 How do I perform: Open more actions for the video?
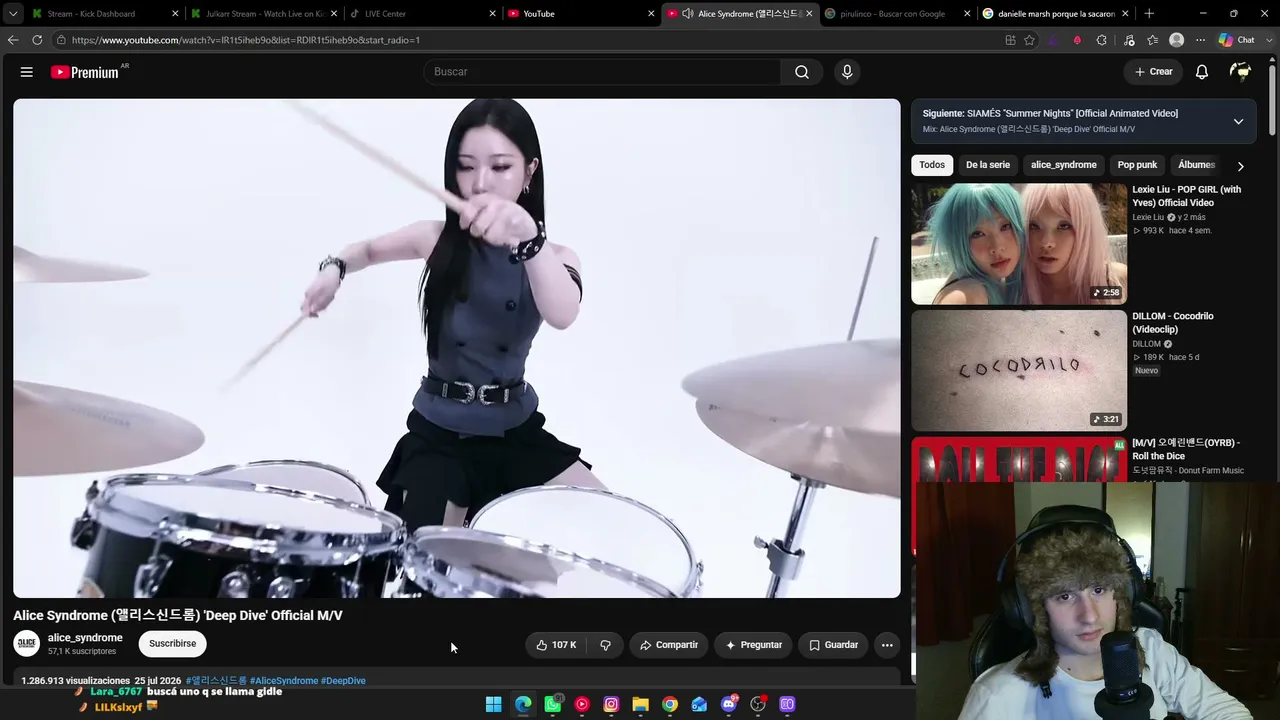click(x=887, y=645)
